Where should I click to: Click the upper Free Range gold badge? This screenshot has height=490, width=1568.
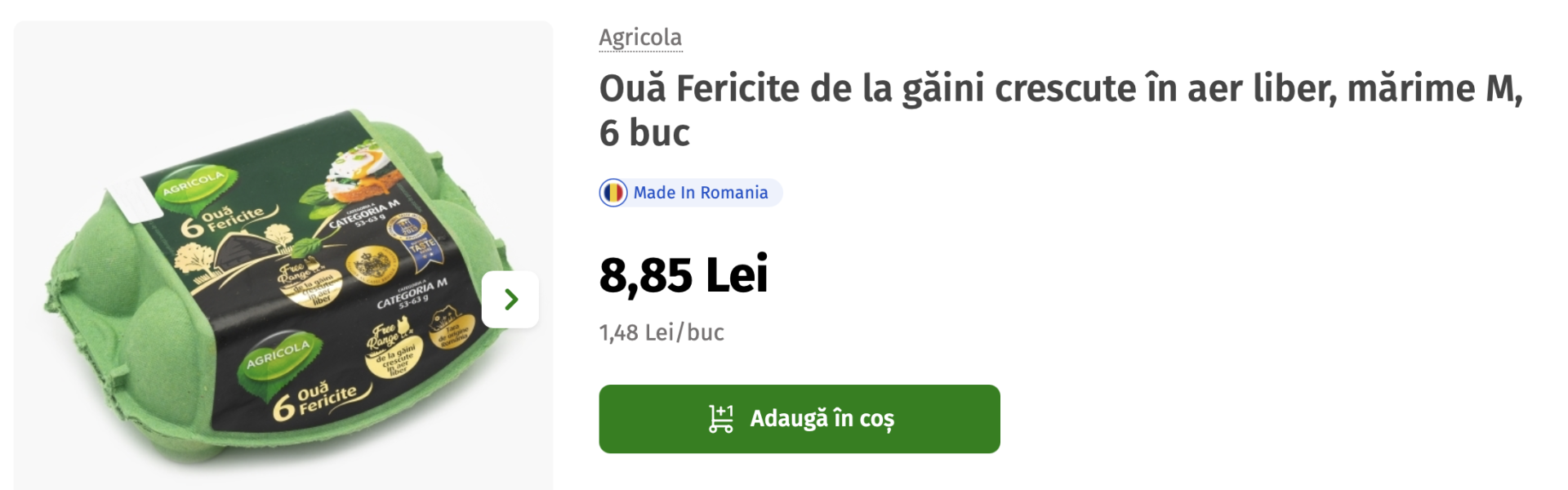click(309, 283)
